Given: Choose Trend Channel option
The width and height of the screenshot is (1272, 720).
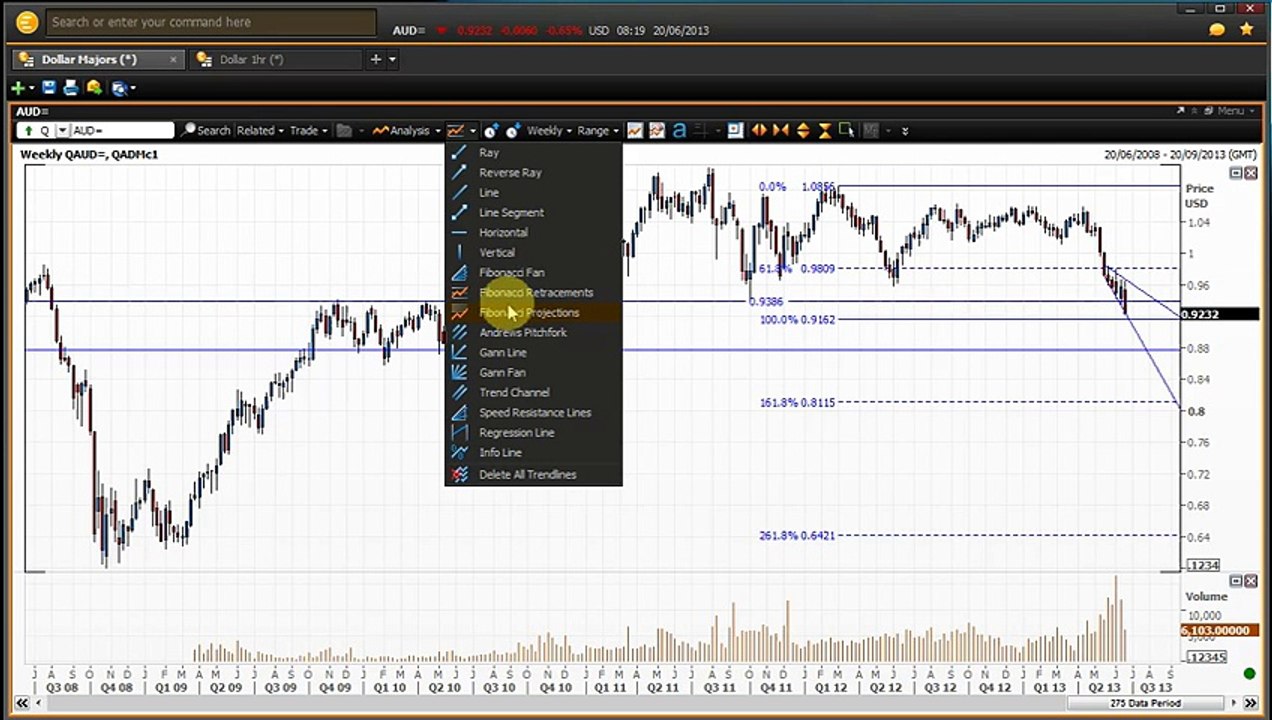Looking at the screenshot, I should tap(533, 393).
